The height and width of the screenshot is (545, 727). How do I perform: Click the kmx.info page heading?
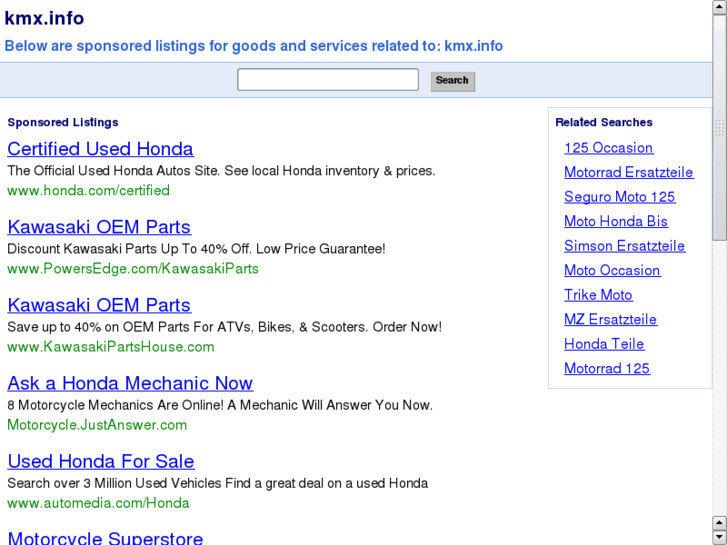pyautogui.click(x=45, y=19)
